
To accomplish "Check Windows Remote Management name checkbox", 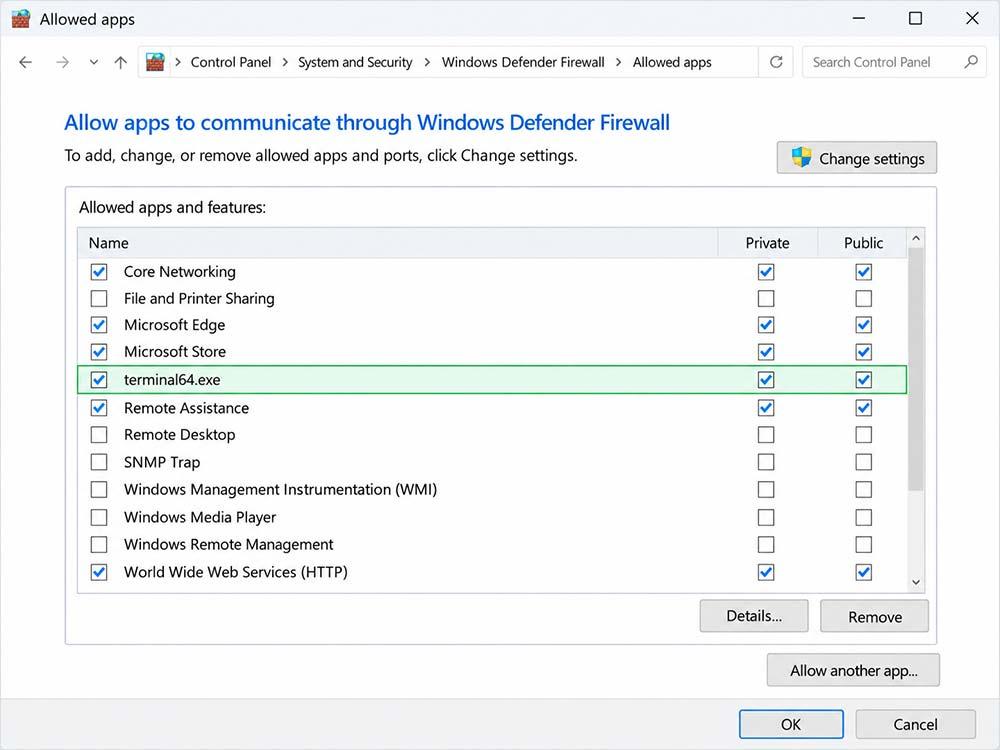I will [x=99, y=545].
